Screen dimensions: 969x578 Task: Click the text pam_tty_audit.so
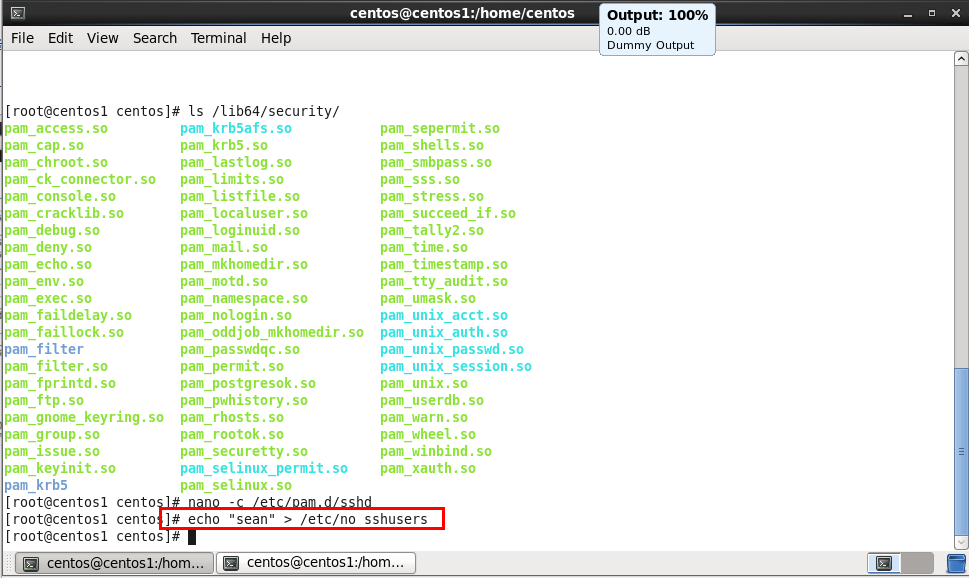click(444, 282)
